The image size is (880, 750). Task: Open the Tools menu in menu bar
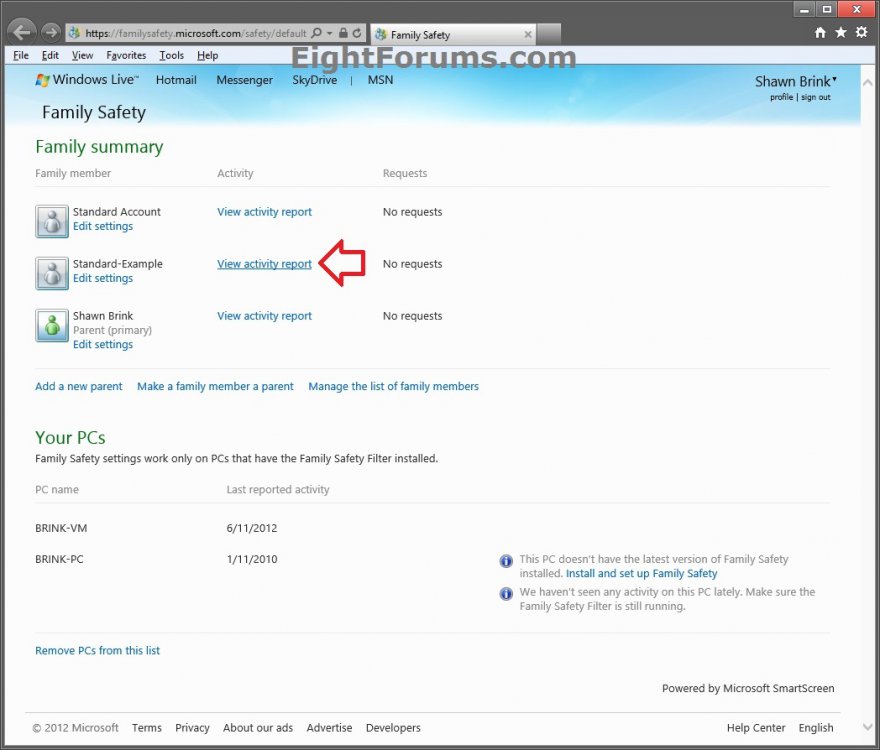pos(172,55)
